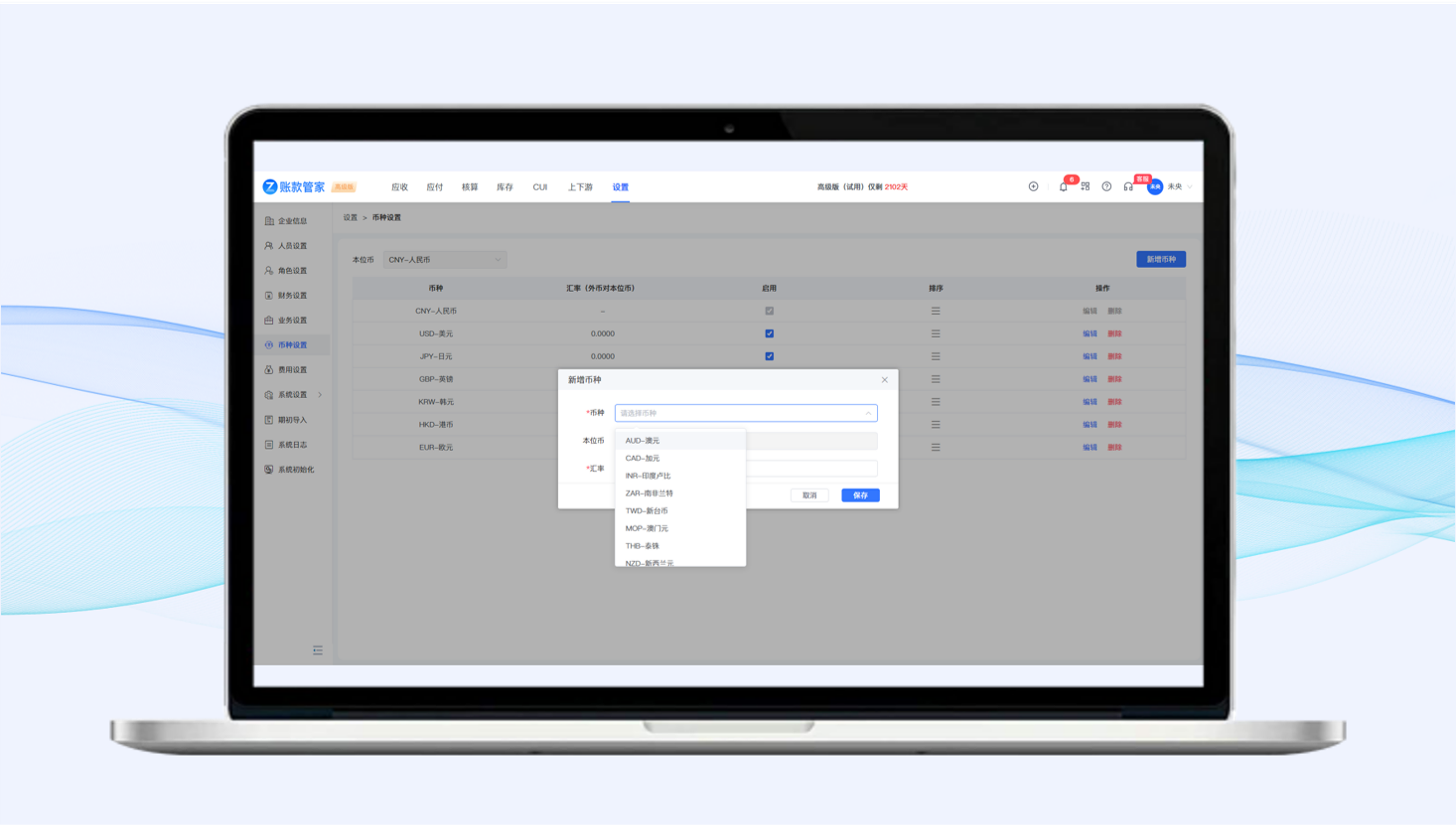Viewport: 1456px width, 825px height.
Task: Click the notification bell icon
Action: [1063, 187]
